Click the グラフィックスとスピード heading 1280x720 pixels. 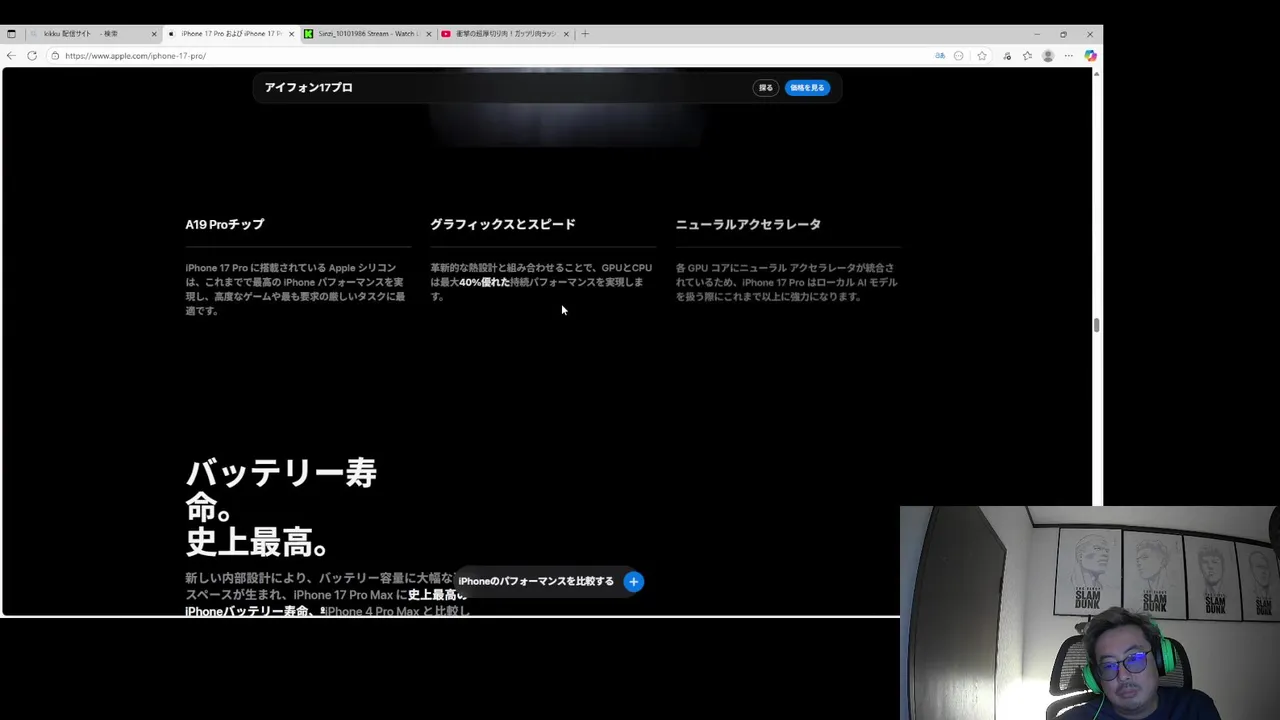pyautogui.click(x=503, y=224)
